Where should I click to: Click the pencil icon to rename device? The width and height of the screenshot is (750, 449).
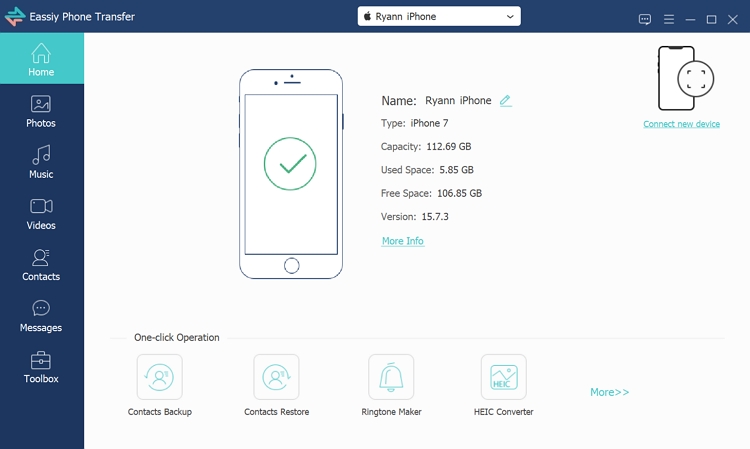(x=505, y=101)
